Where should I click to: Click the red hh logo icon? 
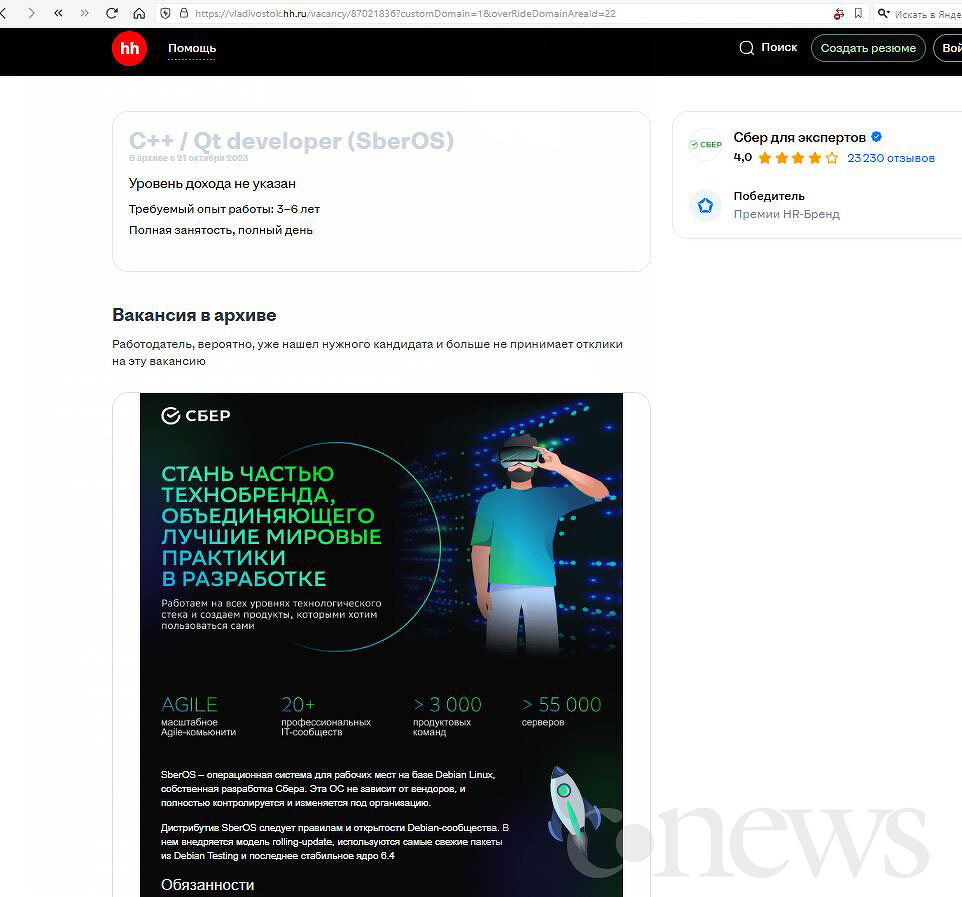(x=129, y=48)
